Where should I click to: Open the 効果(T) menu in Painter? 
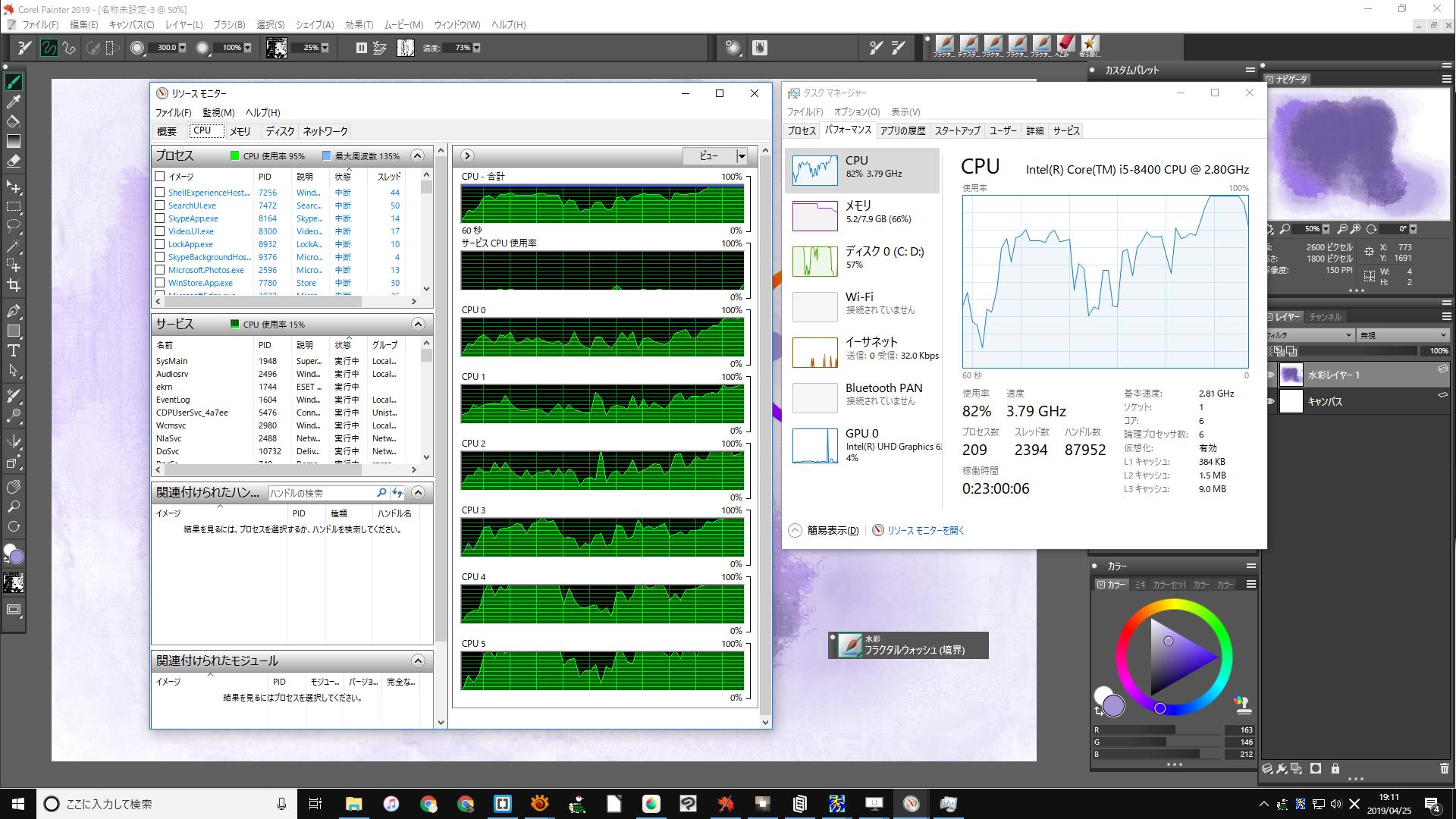pyautogui.click(x=359, y=24)
